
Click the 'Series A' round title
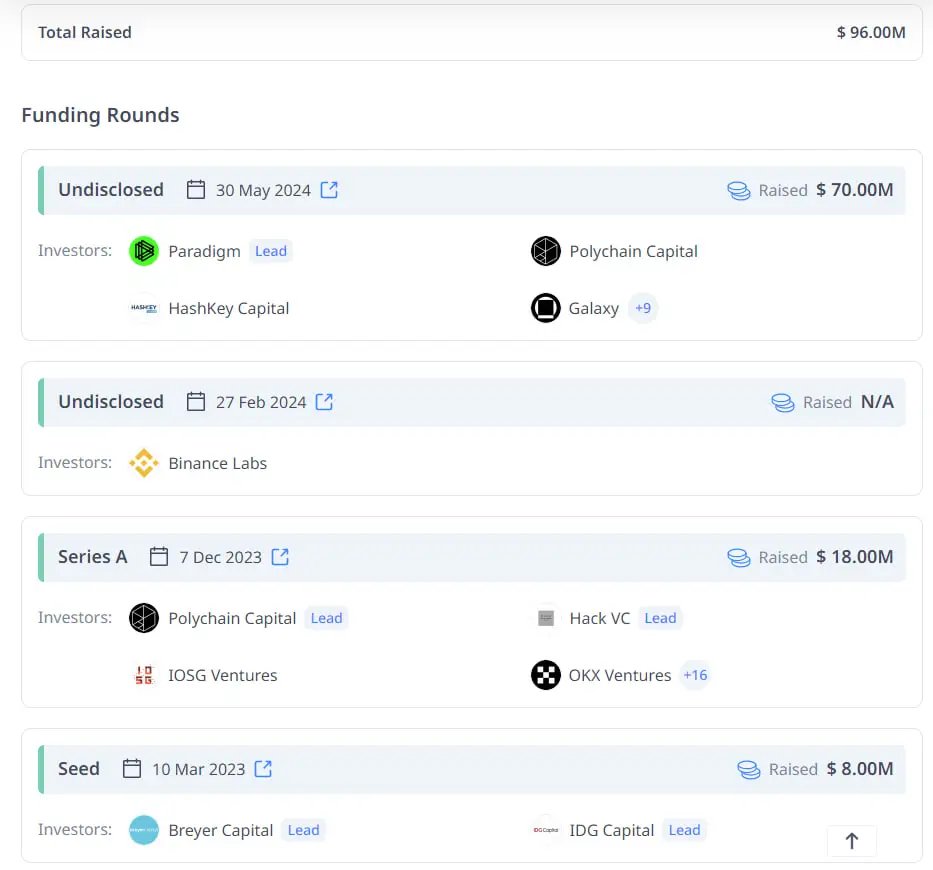(93, 557)
